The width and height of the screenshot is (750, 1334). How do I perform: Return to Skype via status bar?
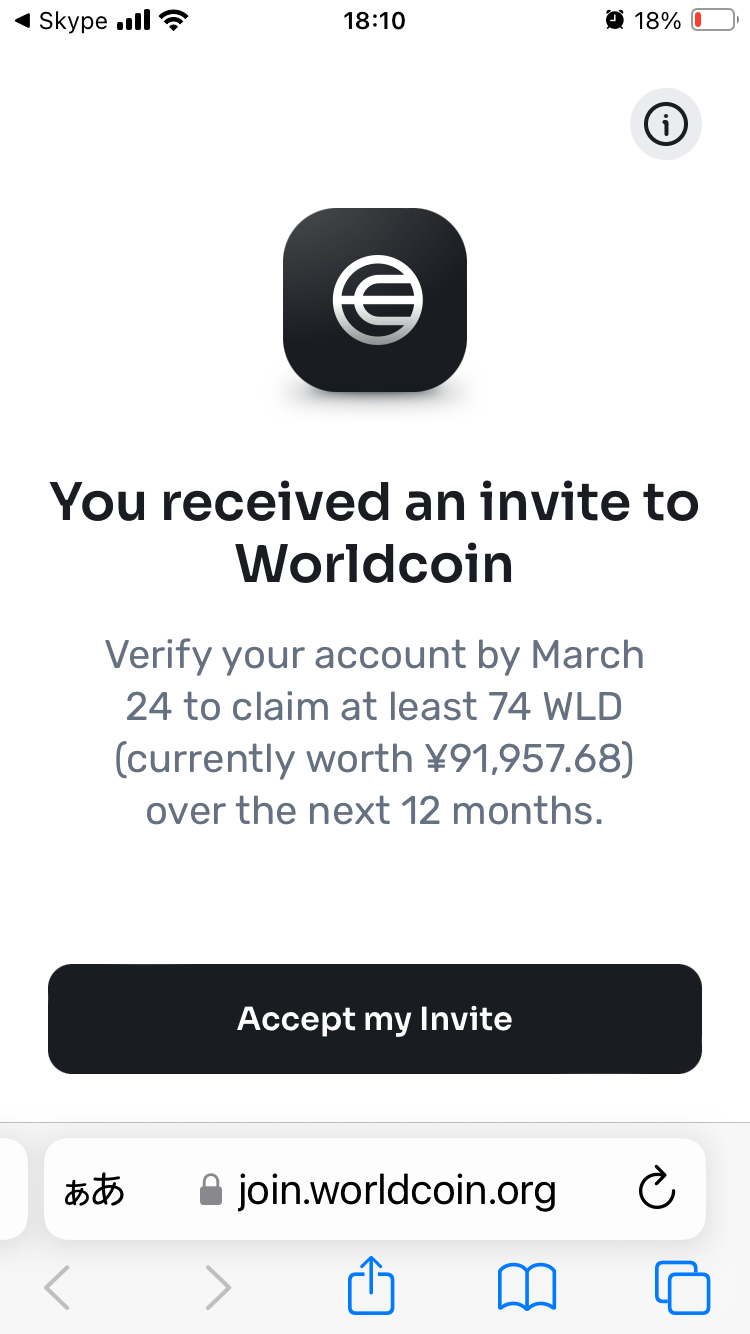(x=61, y=21)
